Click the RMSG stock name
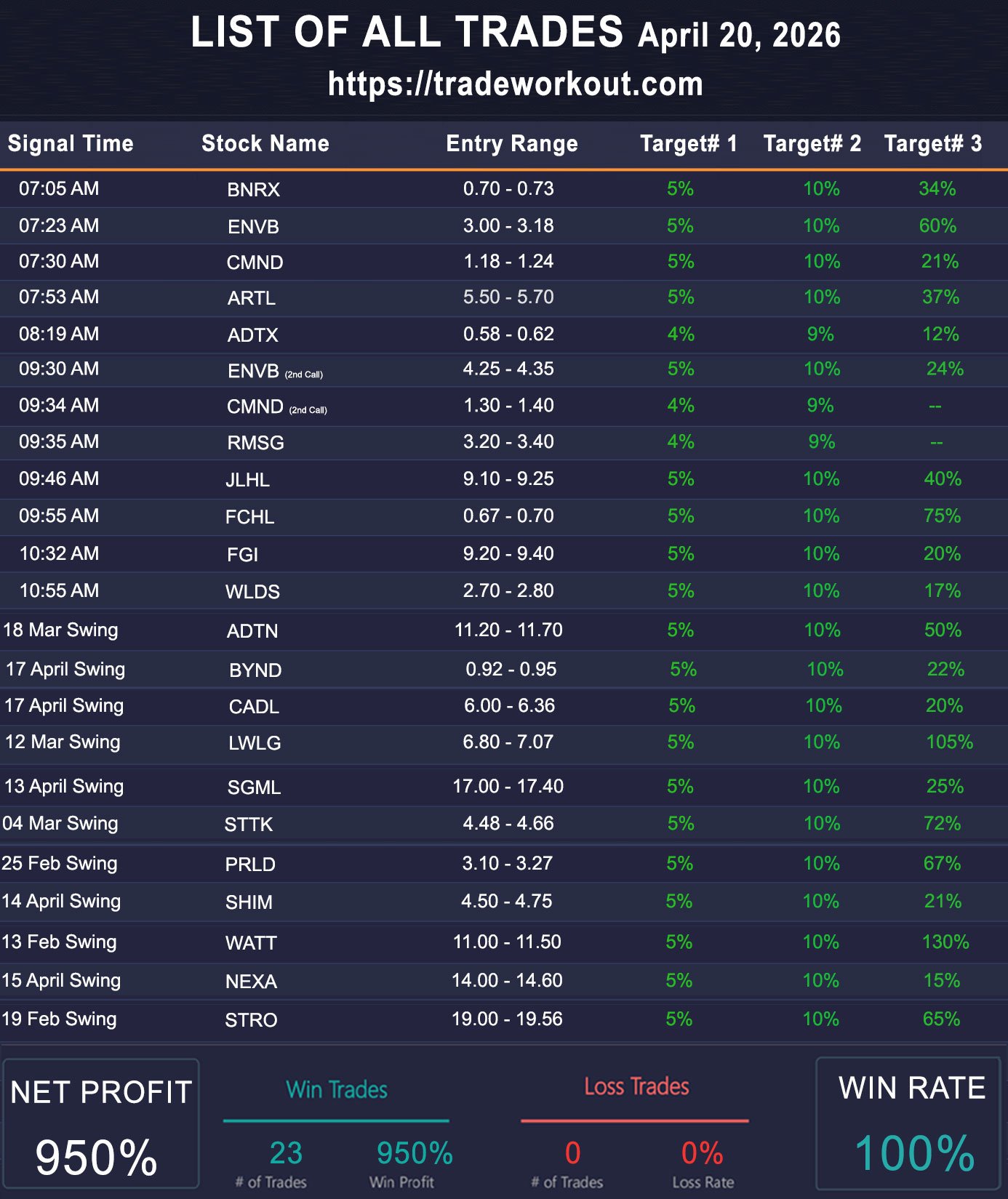1008x1199 pixels. 255,443
